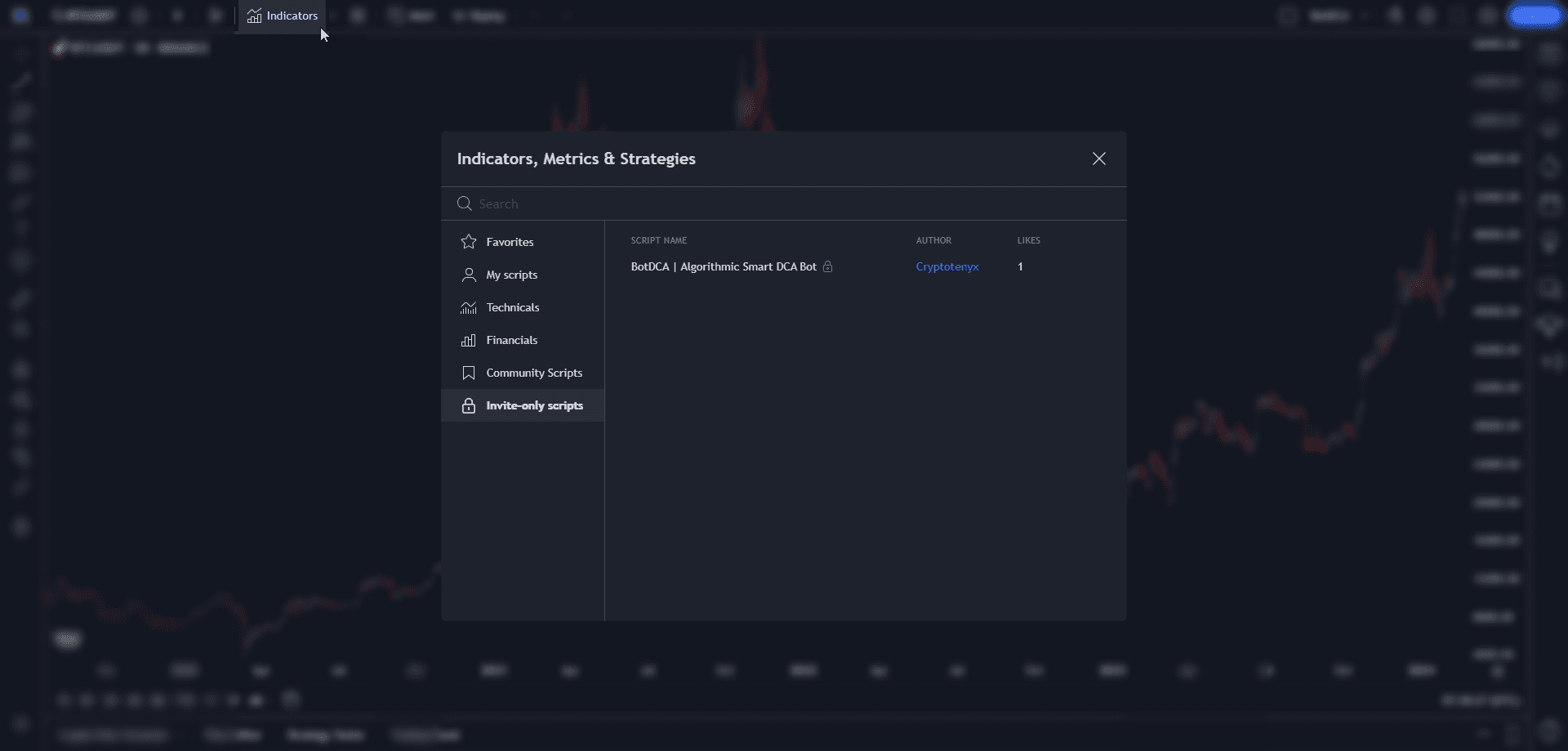This screenshot has height=751, width=1568.
Task: Switch to the Strategy Tester bottom tab
Action: tap(325, 735)
